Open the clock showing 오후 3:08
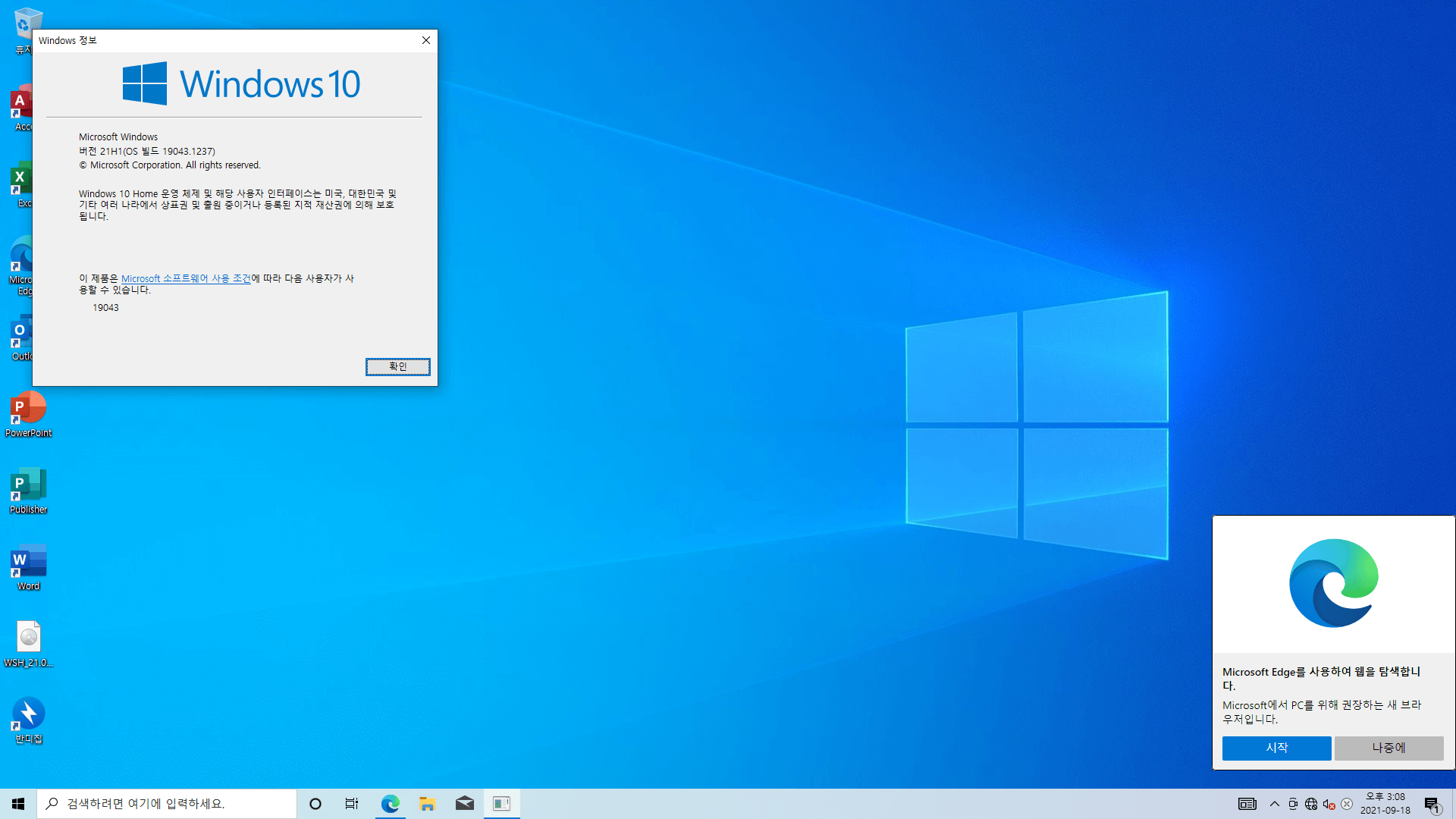The height and width of the screenshot is (819, 1456). (1385, 804)
